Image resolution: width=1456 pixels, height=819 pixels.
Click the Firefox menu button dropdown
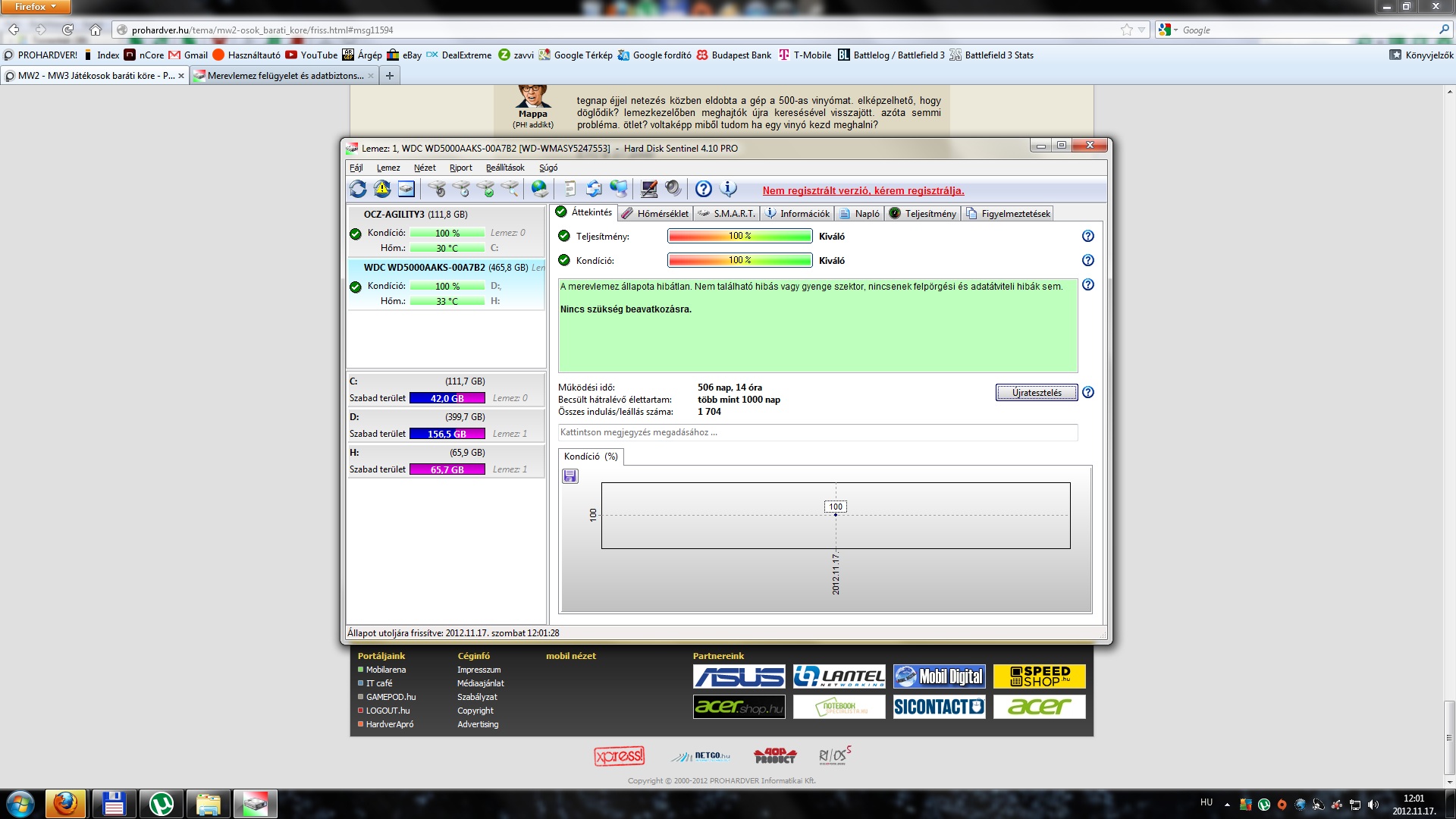tap(36, 7)
